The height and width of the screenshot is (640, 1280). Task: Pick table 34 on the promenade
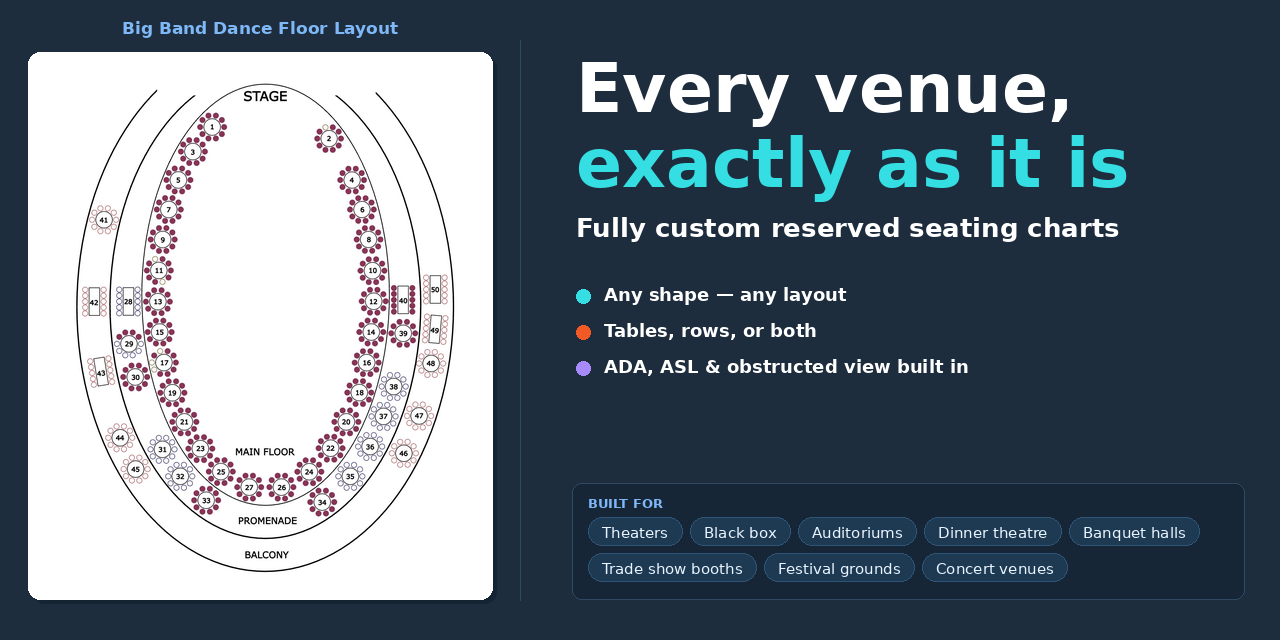coord(322,502)
